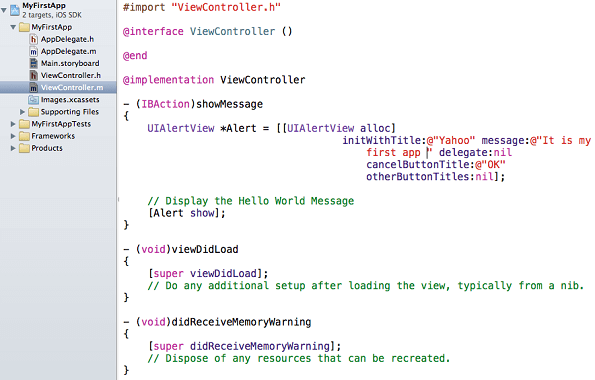The height and width of the screenshot is (380, 595).
Task: Collapse the MyFirstApp group folder
Action: click(x=13, y=27)
